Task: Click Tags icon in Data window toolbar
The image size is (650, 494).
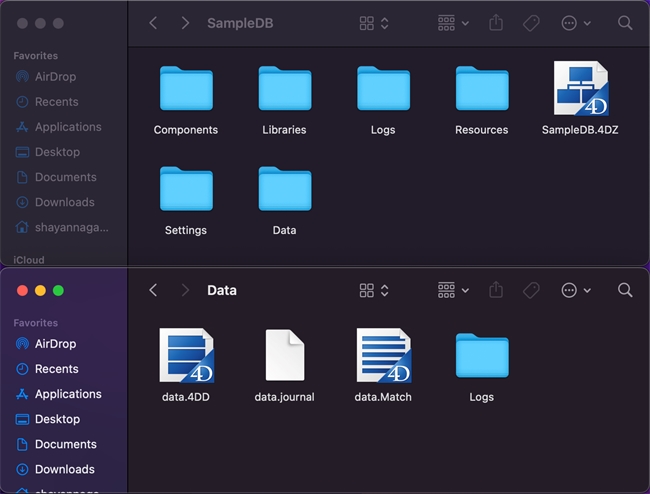Action: point(531,290)
